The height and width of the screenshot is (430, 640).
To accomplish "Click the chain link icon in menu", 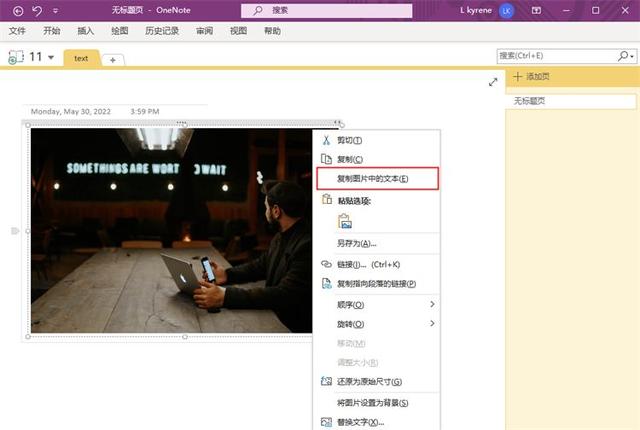I will click(x=327, y=264).
